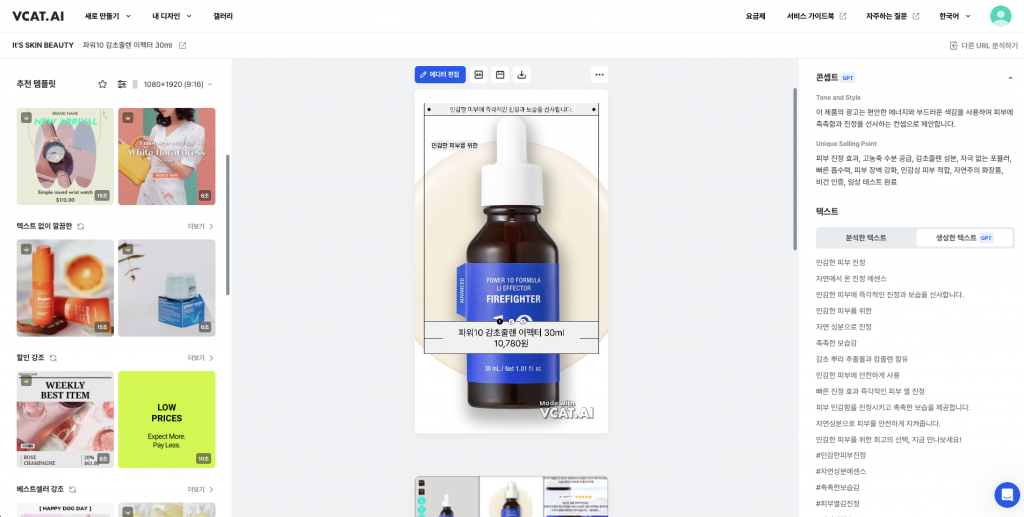1024x517 pixels.
Task: Click the main product video preview
Action: pyautogui.click(x=511, y=261)
